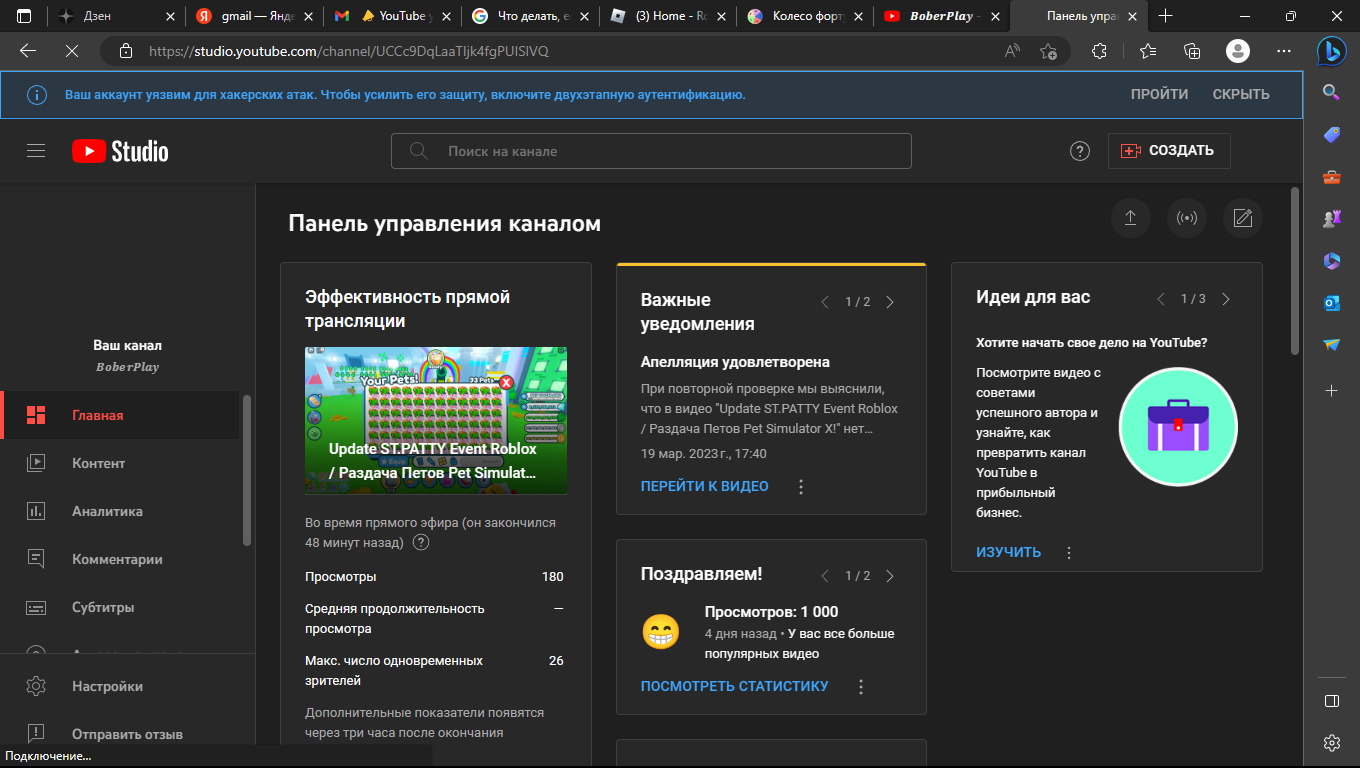
Task: Go to previous idea card
Action: coord(1161,299)
